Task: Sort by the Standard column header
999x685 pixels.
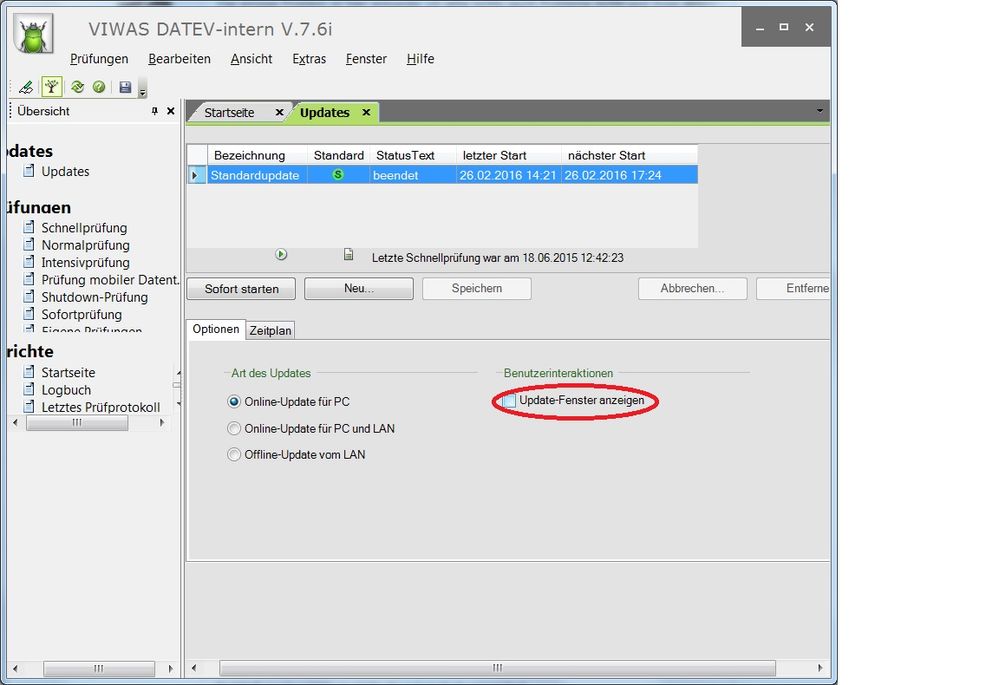Action: [x=338, y=155]
